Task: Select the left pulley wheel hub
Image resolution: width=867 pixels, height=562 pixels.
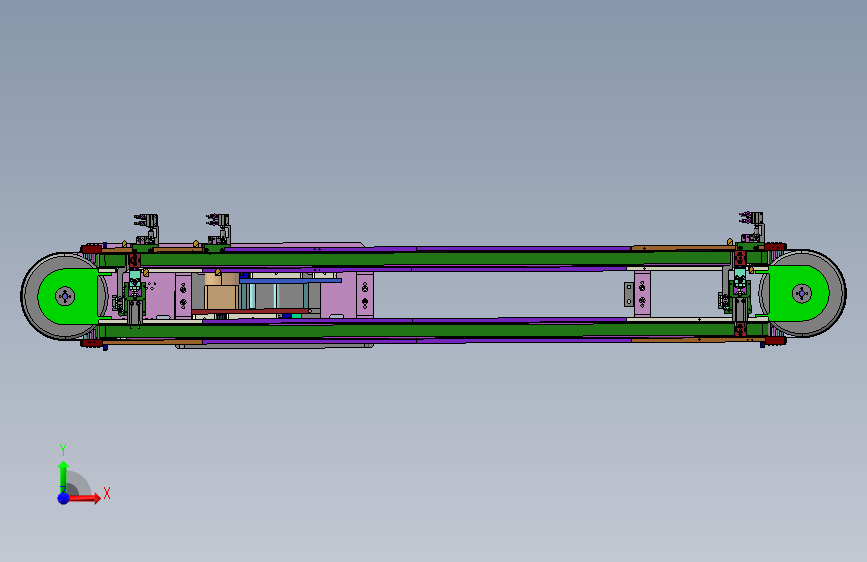Action: tap(65, 296)
